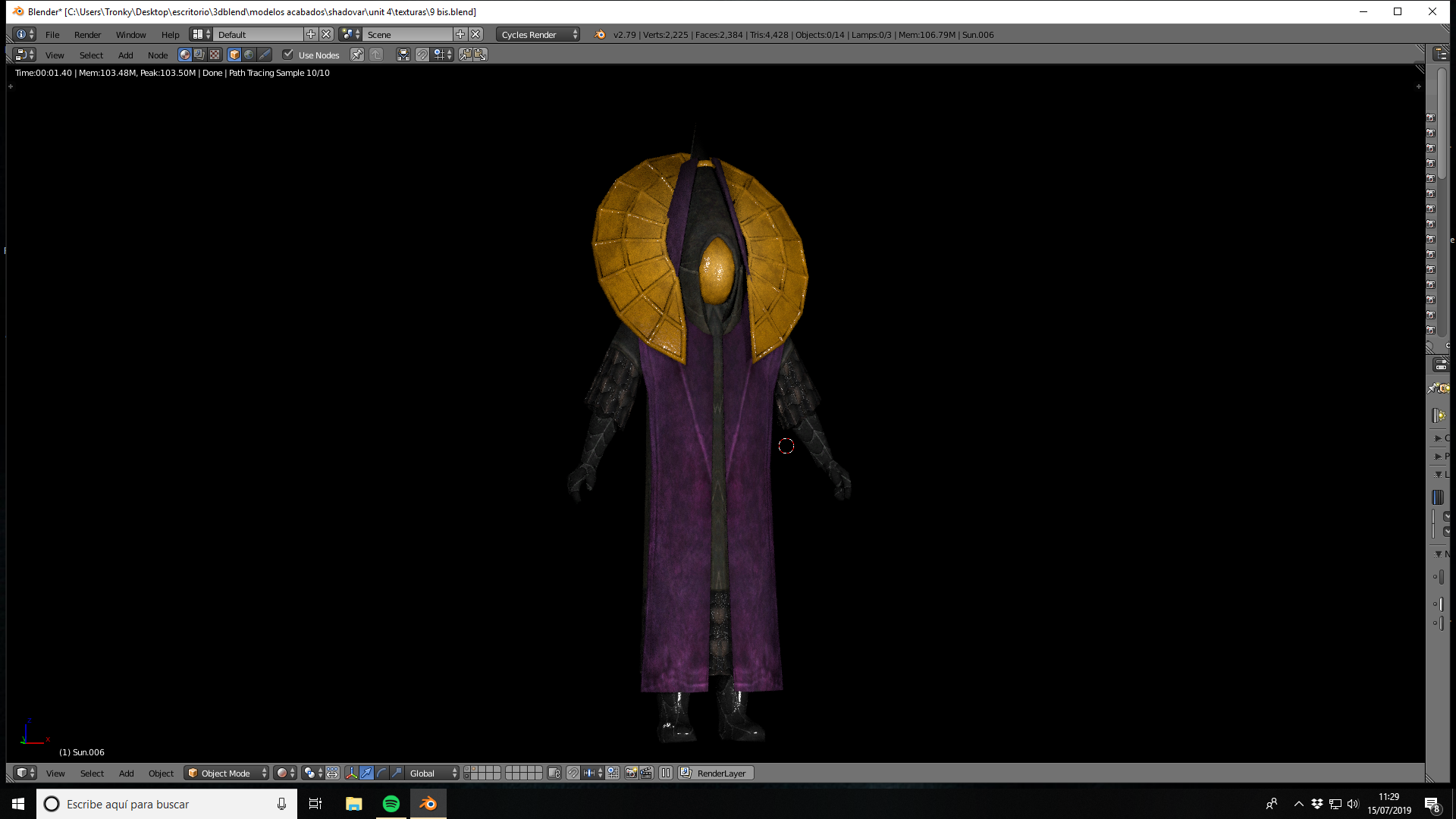The width and height of the screenshot is (1456, 819).
Task: Select the compositing node tree type icon
Action: 199,55
